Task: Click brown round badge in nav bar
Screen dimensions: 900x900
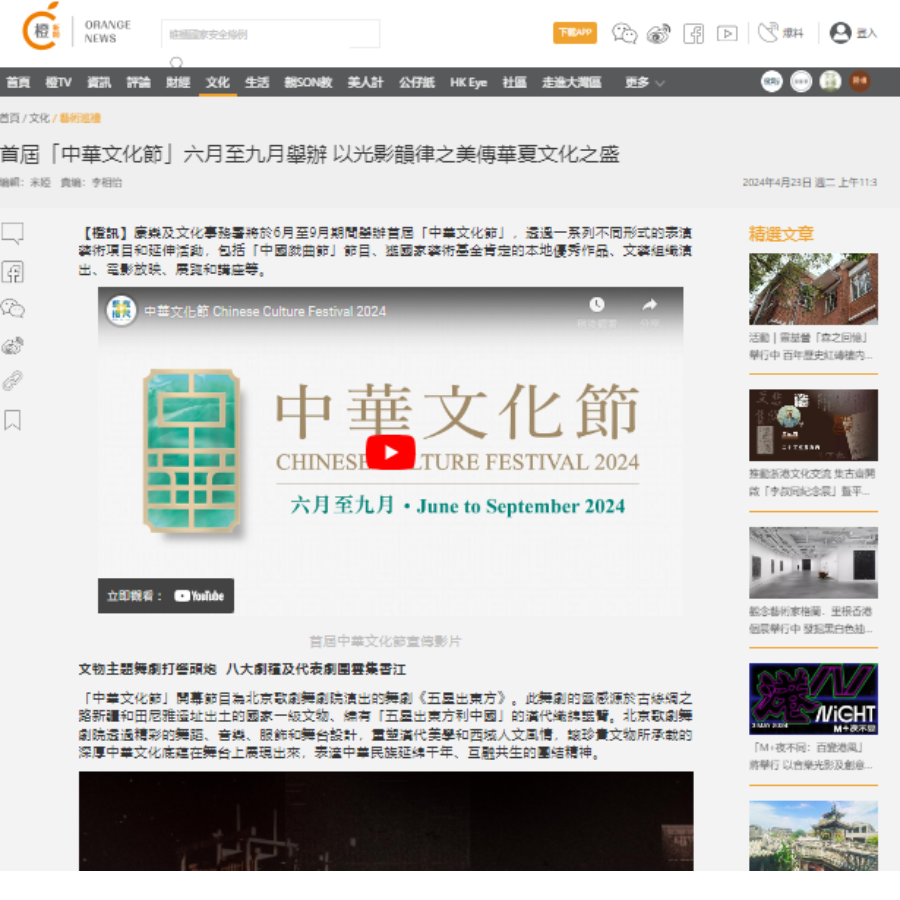Action: (x=859, y=82)
